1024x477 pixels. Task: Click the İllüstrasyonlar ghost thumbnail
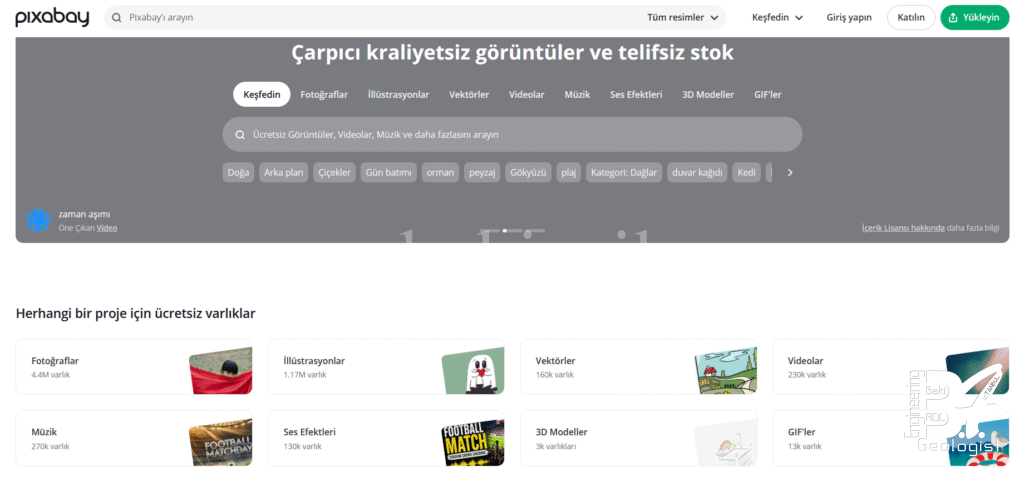tap(474, 370)
